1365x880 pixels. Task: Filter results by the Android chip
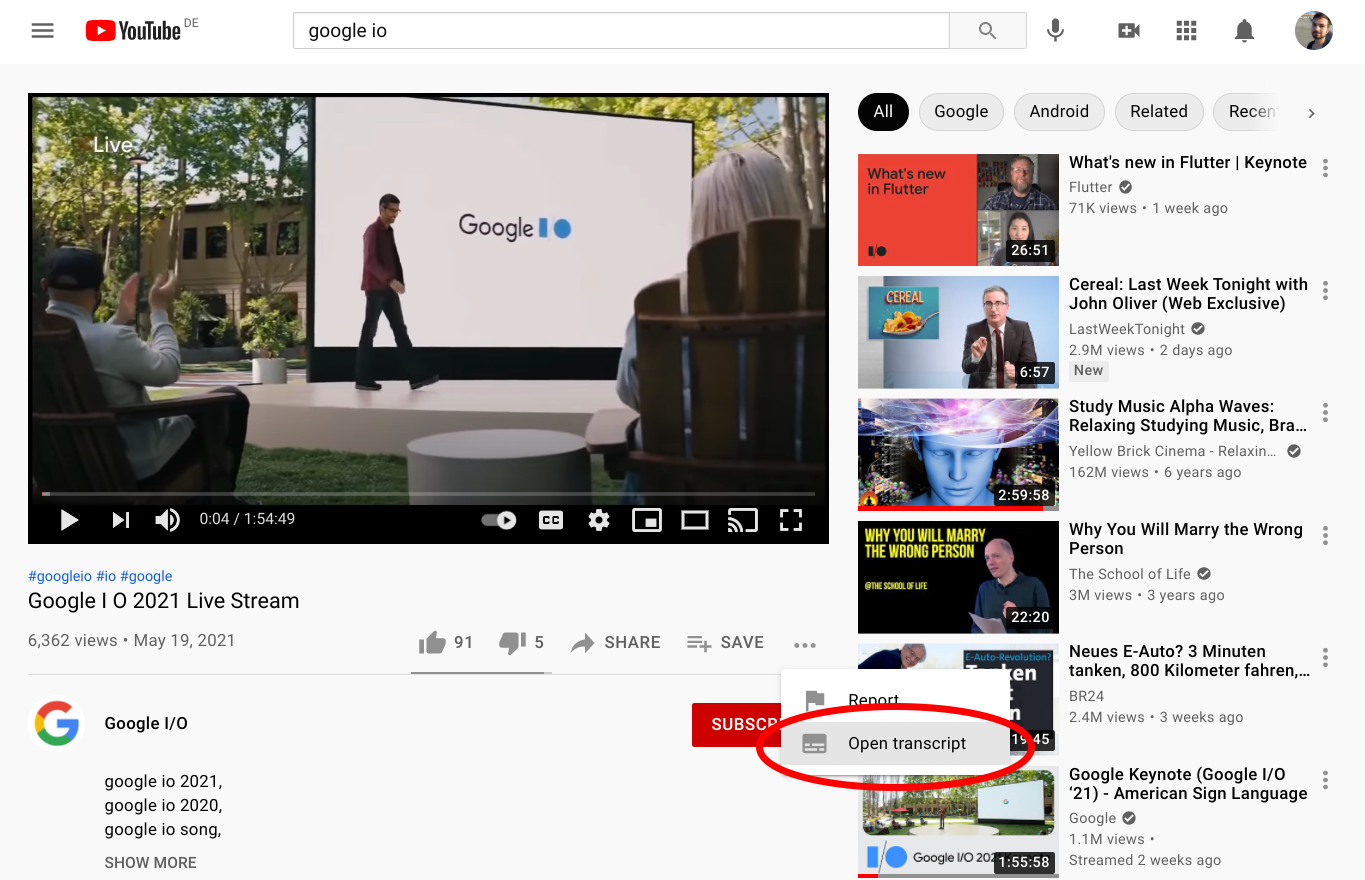pyautogui.click(x=1059, y=112)
